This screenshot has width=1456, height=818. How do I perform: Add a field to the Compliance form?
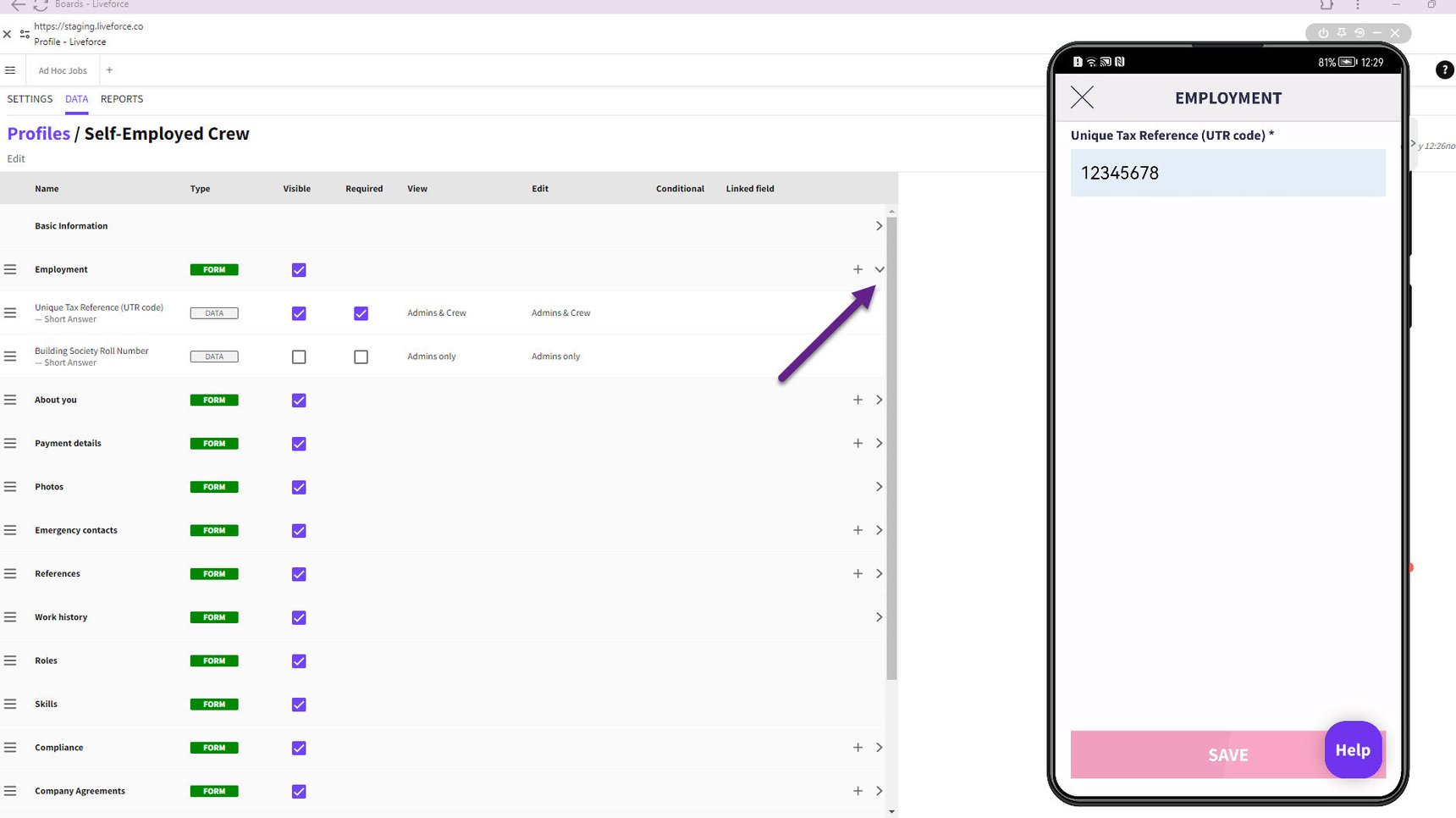858,747
